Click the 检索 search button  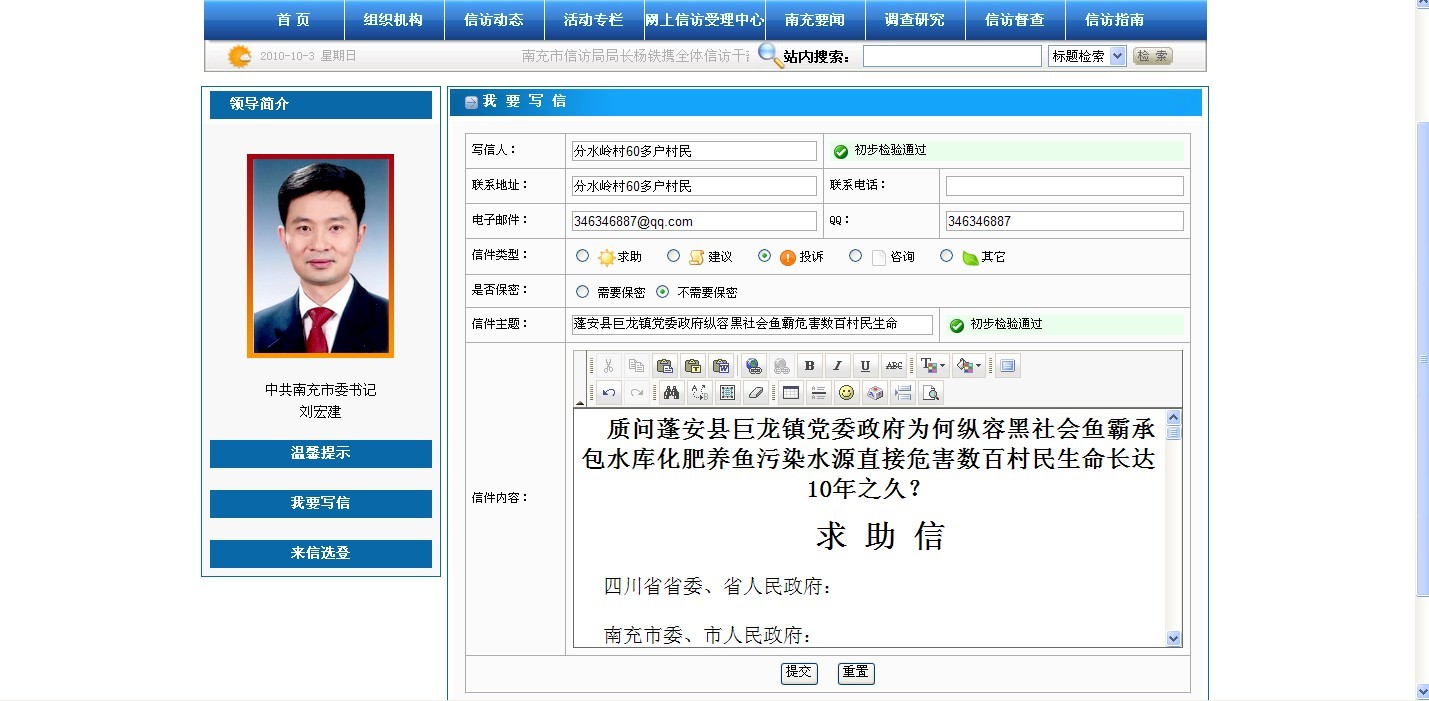(1153, 56)
